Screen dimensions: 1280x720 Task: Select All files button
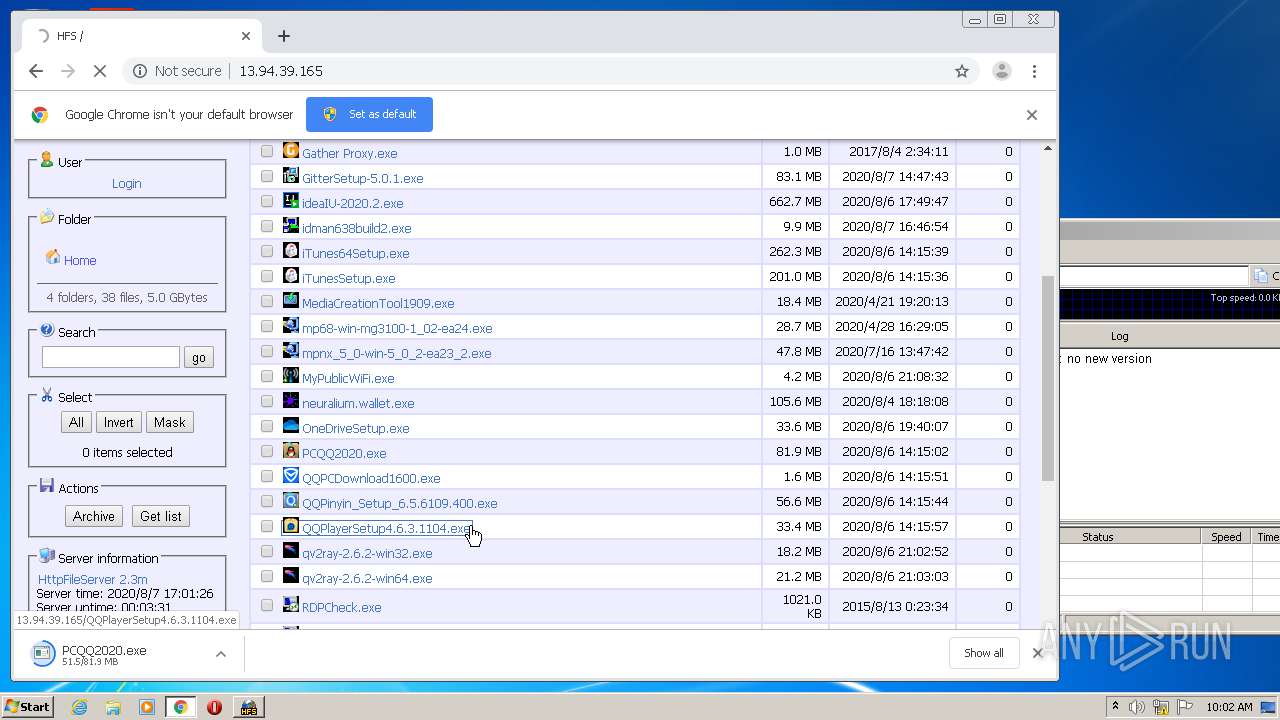(76, 422)
